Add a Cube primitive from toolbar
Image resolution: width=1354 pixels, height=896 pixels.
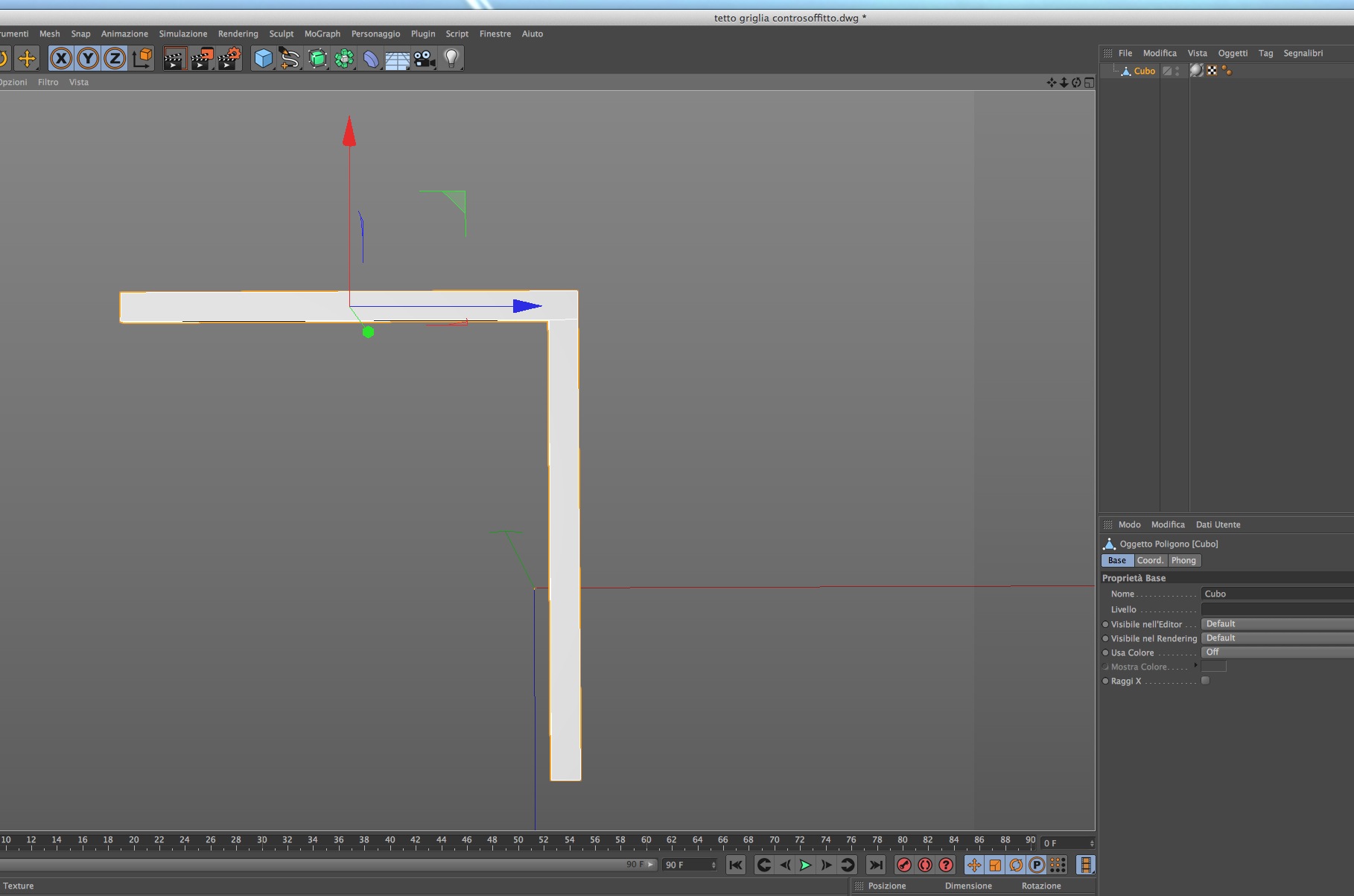(263, 58)
